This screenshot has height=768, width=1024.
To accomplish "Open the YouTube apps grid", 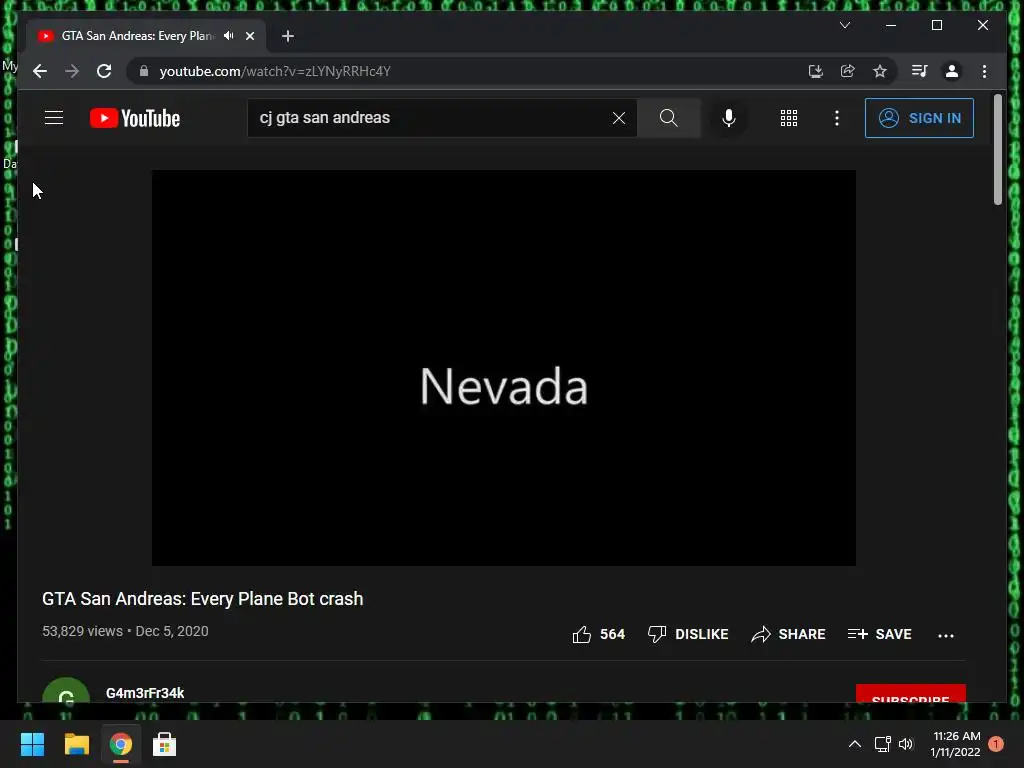I will (x=789, y=118).
